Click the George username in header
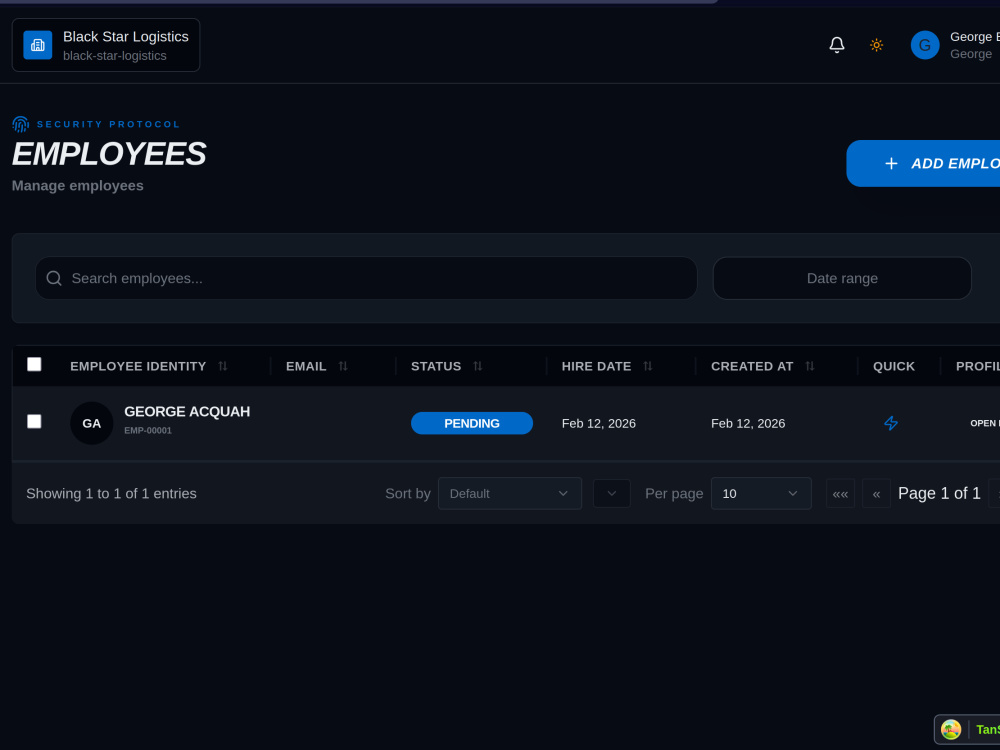The height and width of the screenshot is (750, 1000). [x=971, y=54]
